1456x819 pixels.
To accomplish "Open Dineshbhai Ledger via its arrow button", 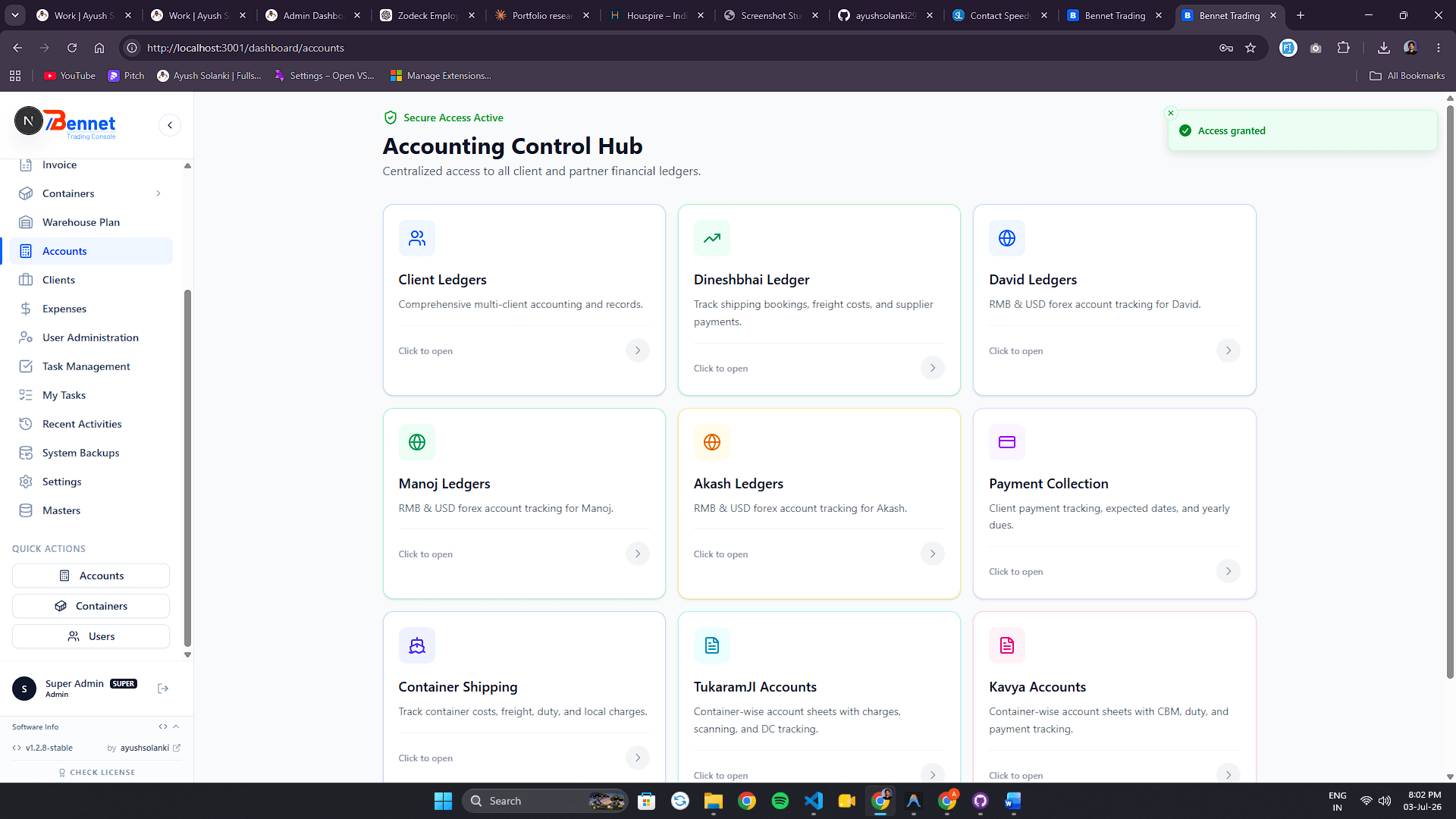I will (x=933, y=368).
